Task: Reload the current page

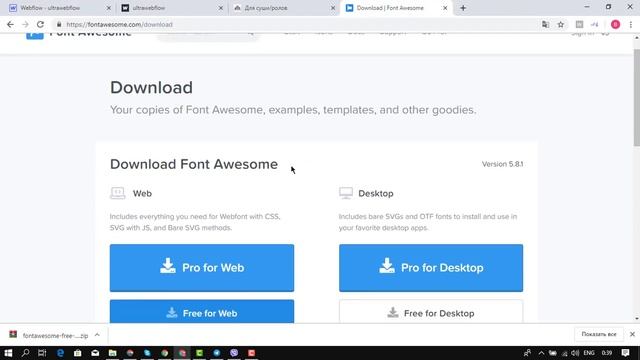Action: tap(40, 24)
